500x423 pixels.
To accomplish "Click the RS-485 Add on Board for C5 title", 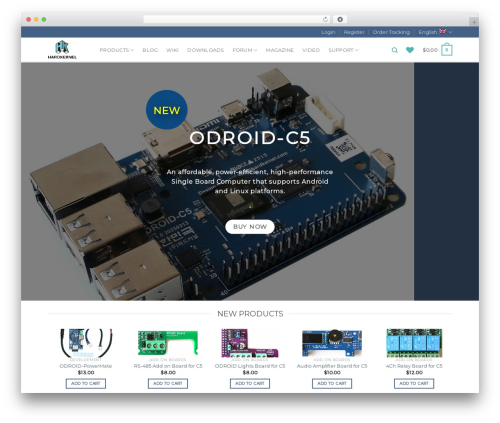I will [168, 366].
